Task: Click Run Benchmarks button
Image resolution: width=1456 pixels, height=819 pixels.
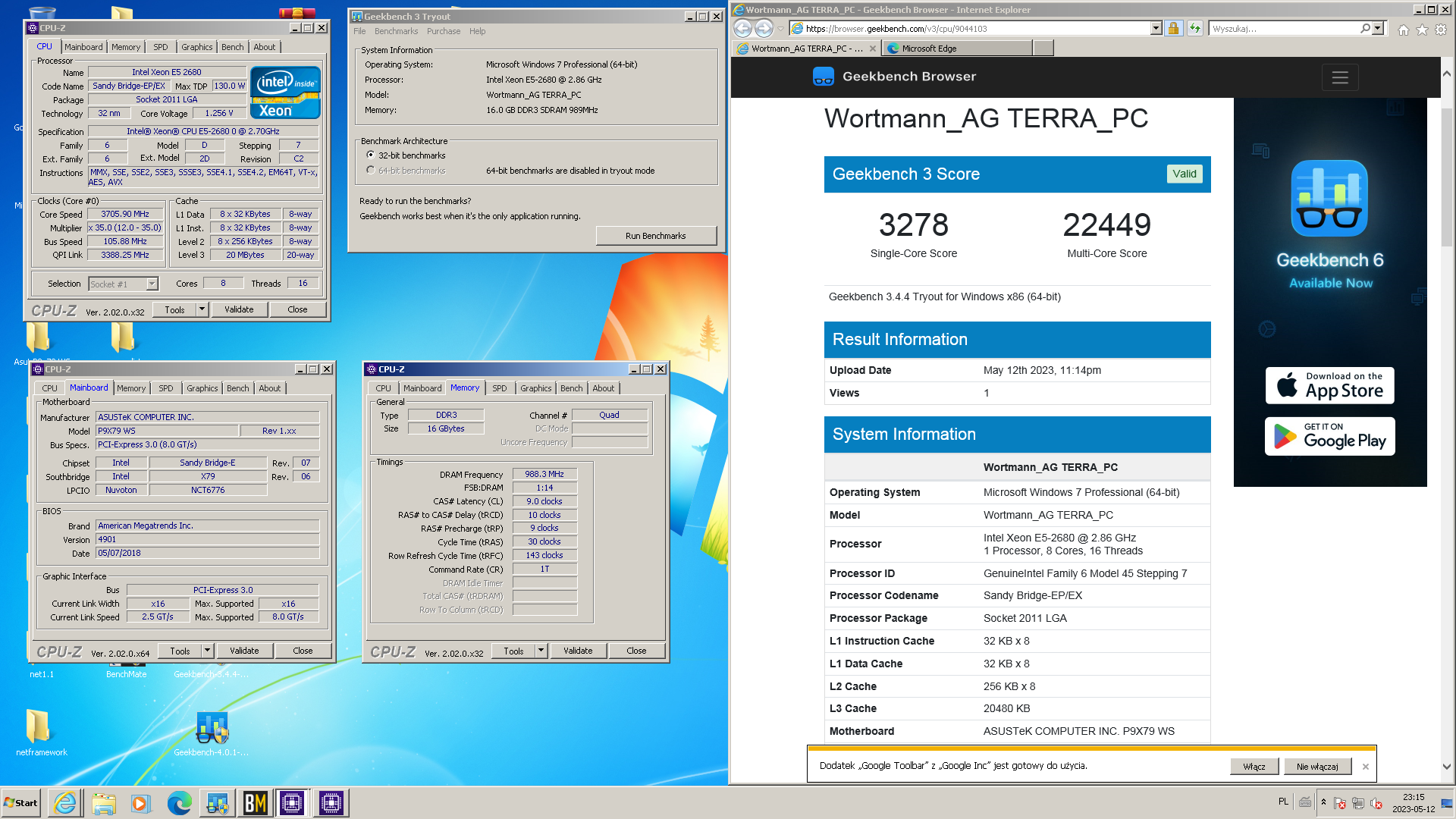Action: [x=656, y=236]
